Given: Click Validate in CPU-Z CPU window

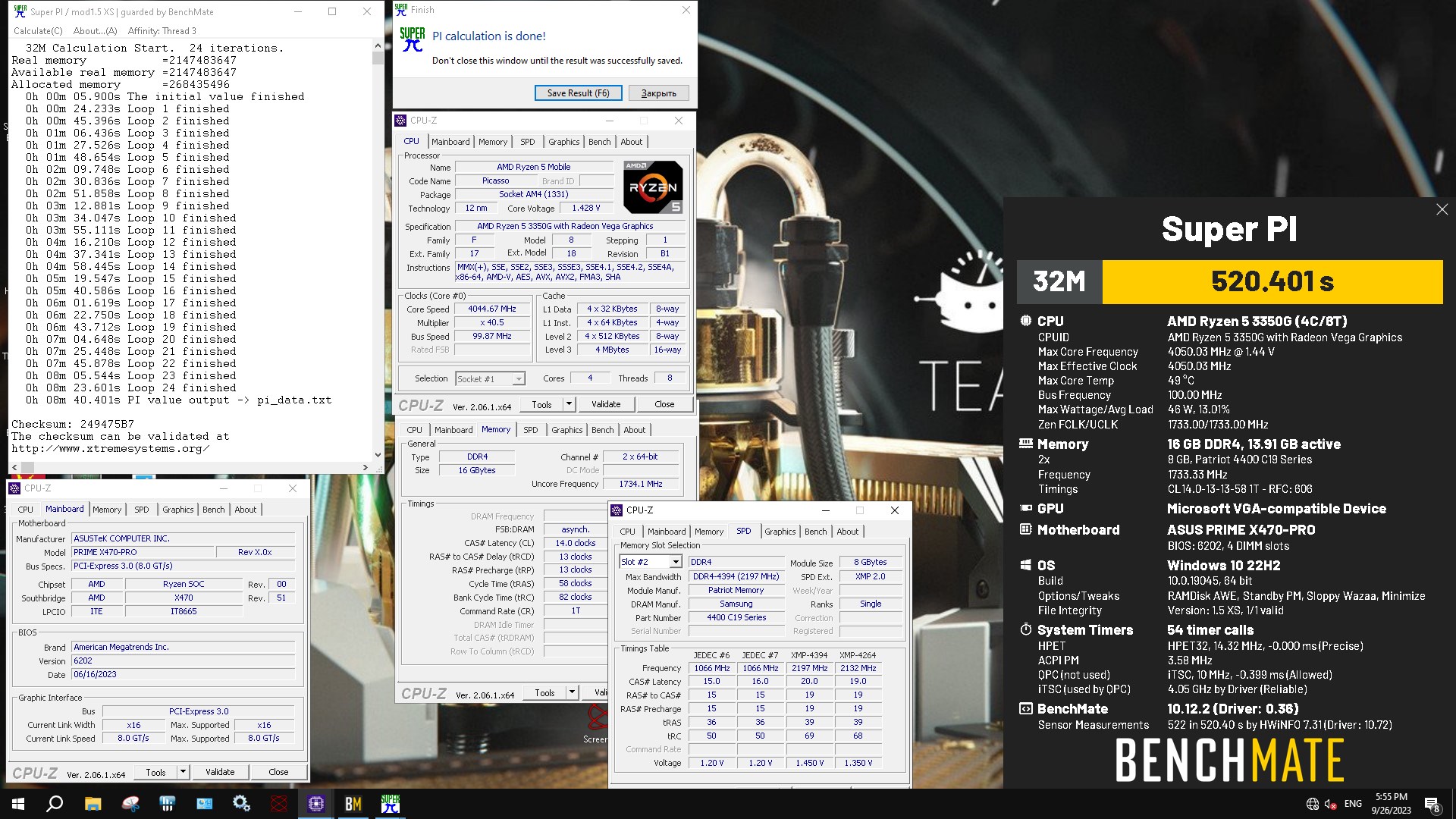Looking at the screenshot, I should pos(606,404).
